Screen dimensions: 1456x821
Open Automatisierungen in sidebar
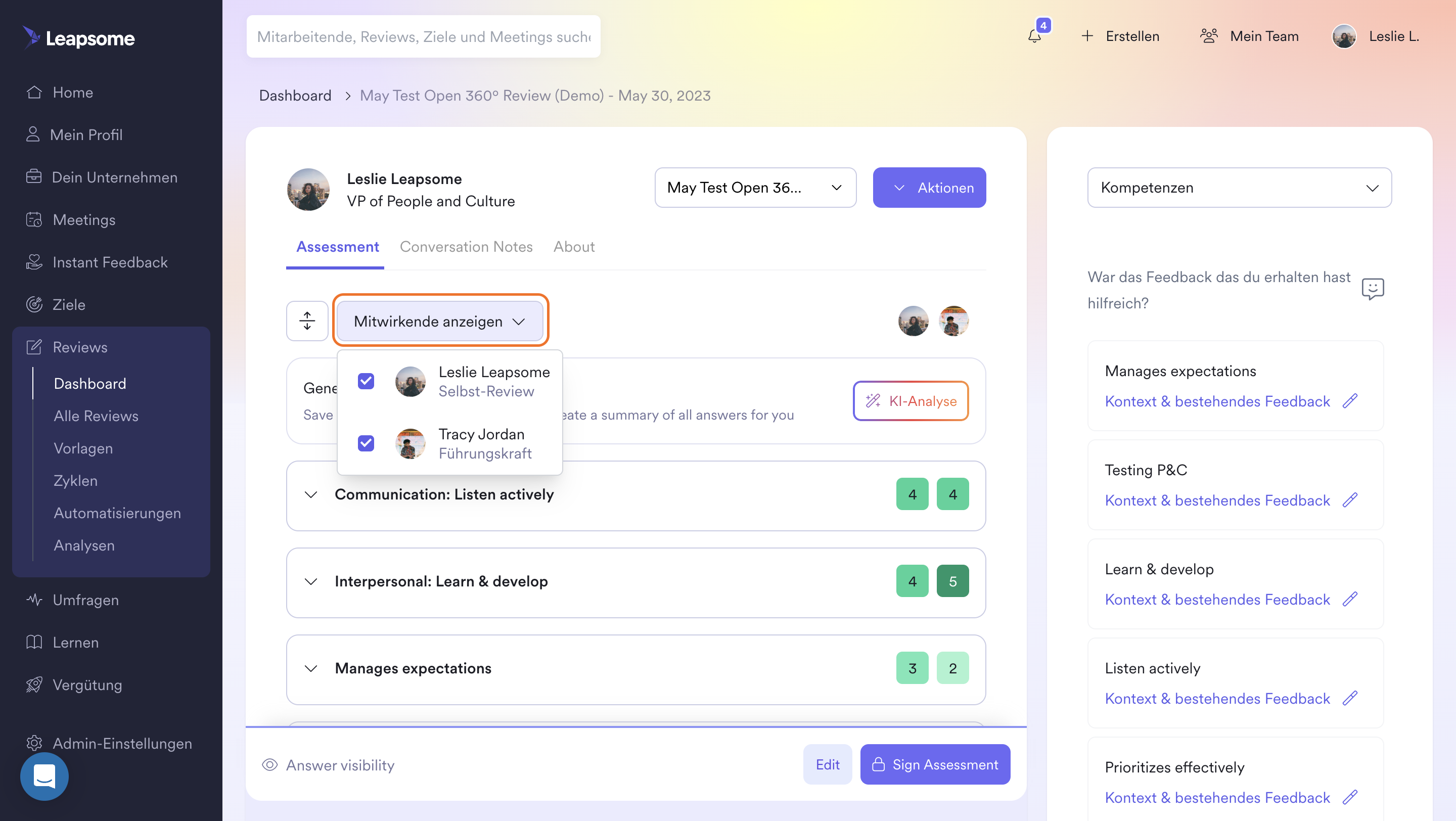[117, 513]
